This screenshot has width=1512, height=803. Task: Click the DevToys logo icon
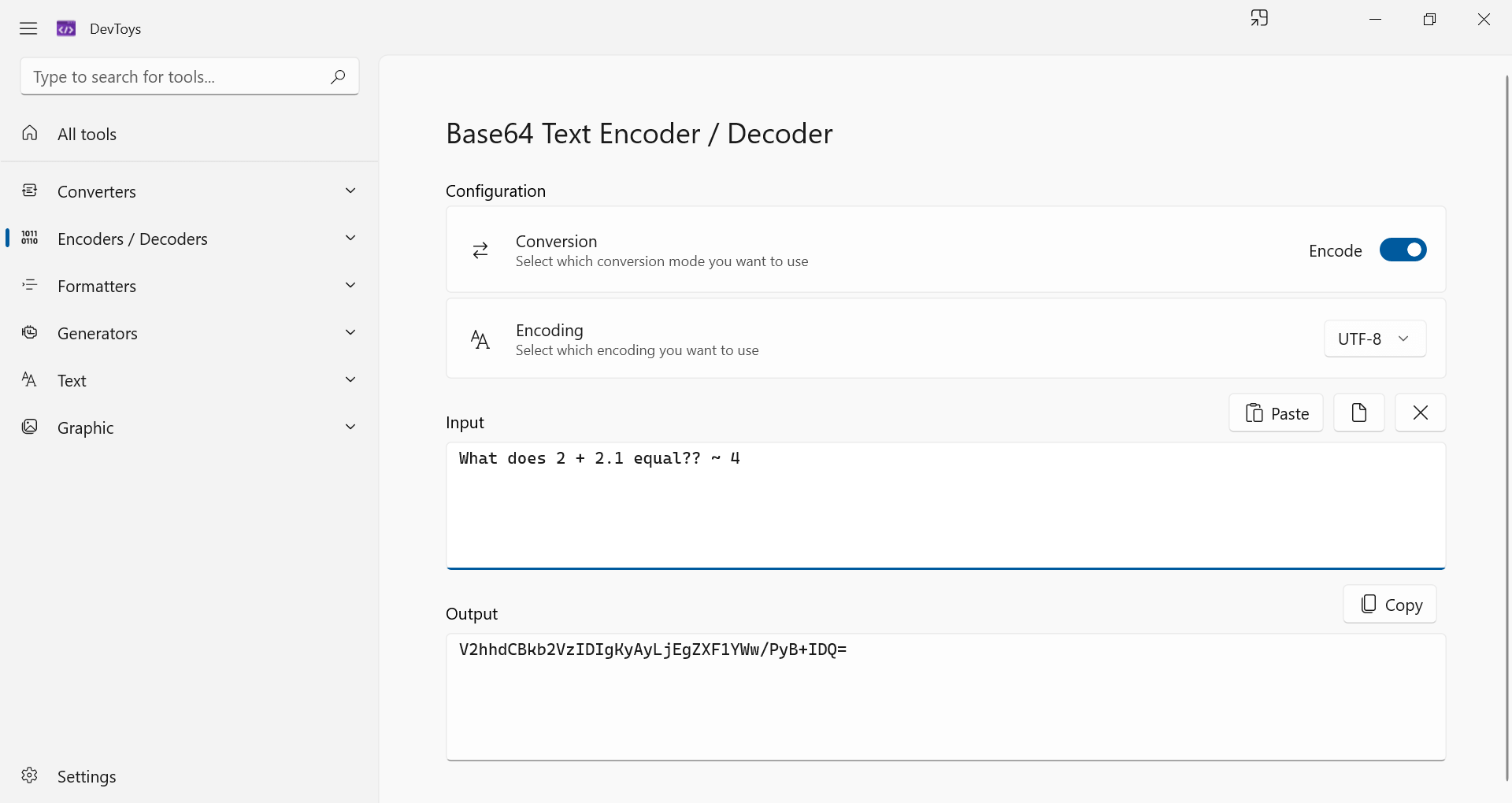[66, 28]
